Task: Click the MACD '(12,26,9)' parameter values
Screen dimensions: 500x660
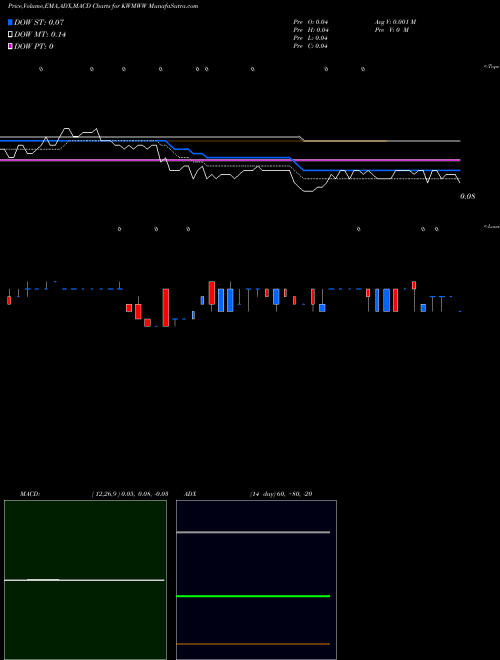Action: coord(130,494)
